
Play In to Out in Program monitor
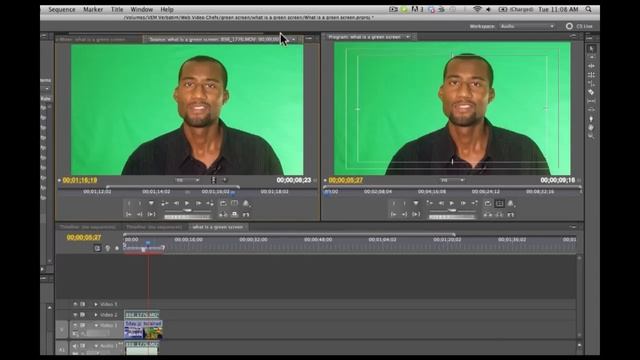point(416,214)
